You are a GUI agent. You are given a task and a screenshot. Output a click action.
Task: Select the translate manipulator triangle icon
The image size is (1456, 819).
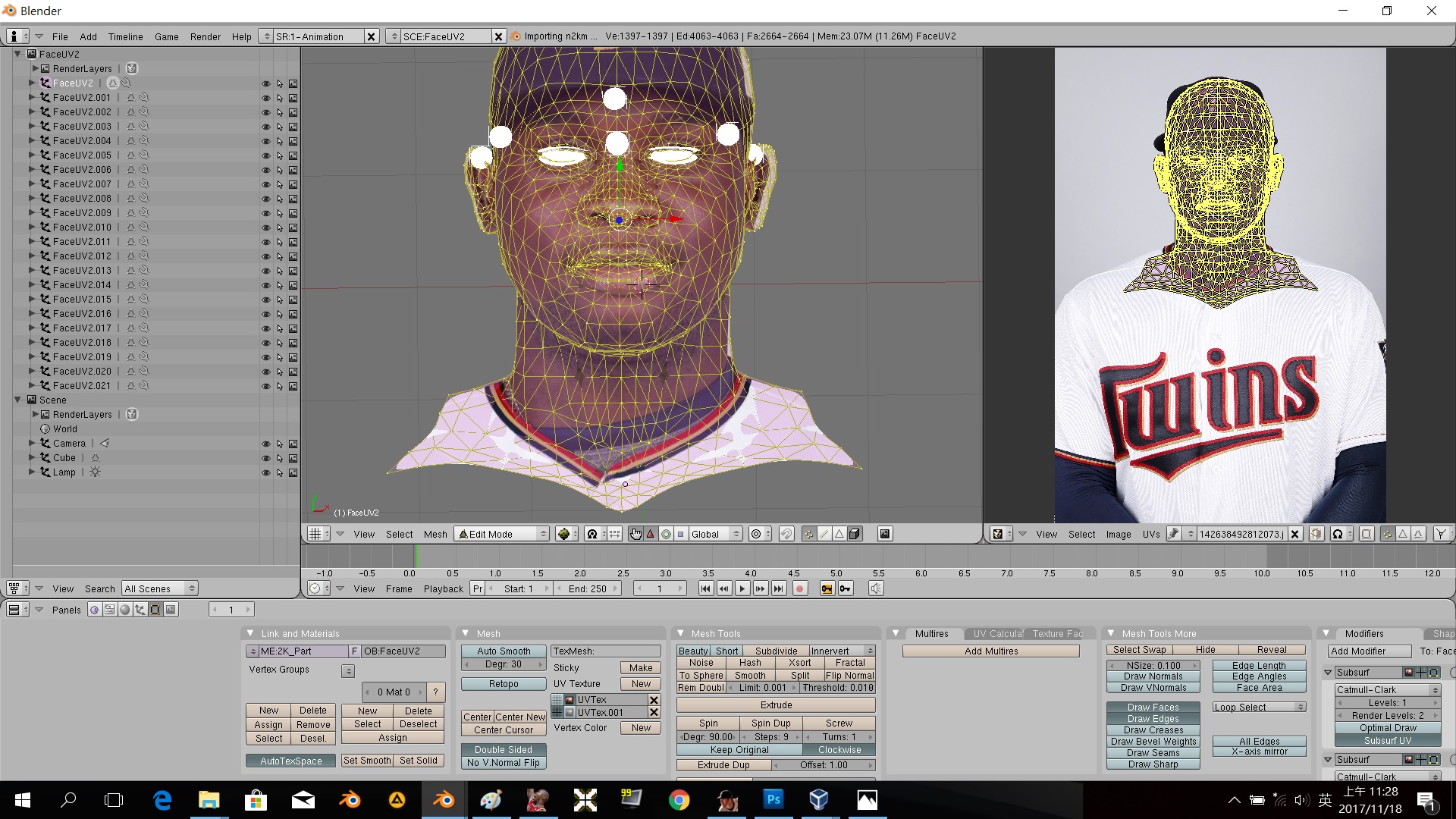coord(650,534)
